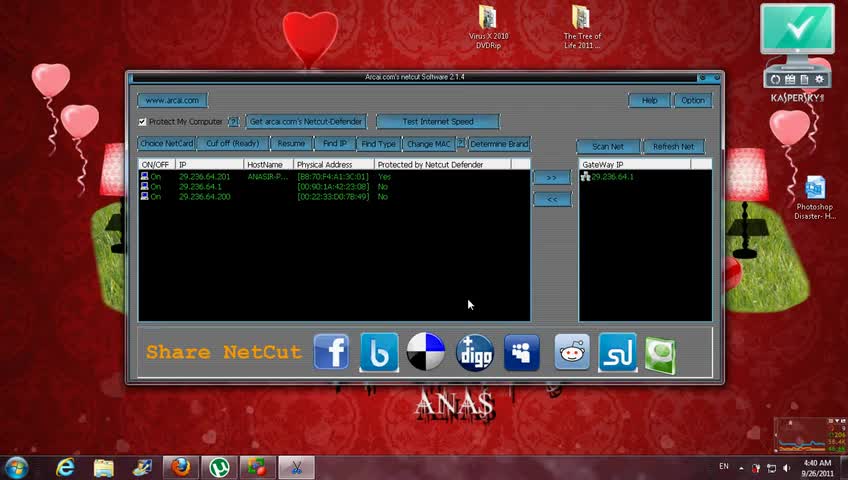This screenshot has height=480, width=848.
Task: Show hidden tray icons arrow
Action: pos(741,468)
